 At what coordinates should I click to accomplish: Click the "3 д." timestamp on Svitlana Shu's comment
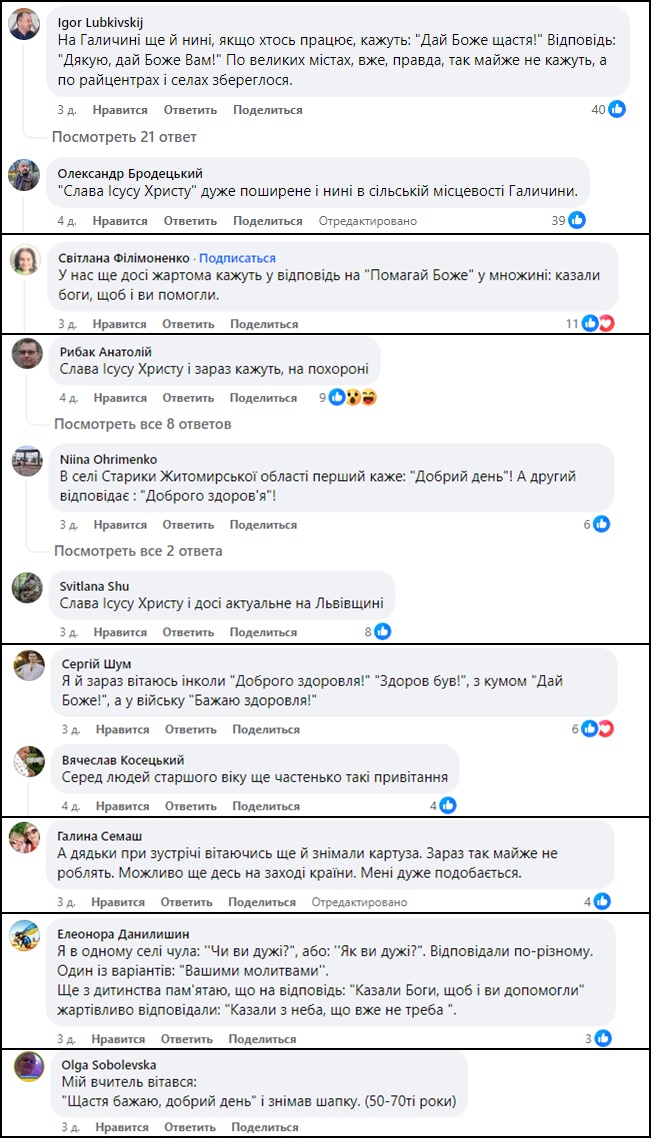pos(68,632)
